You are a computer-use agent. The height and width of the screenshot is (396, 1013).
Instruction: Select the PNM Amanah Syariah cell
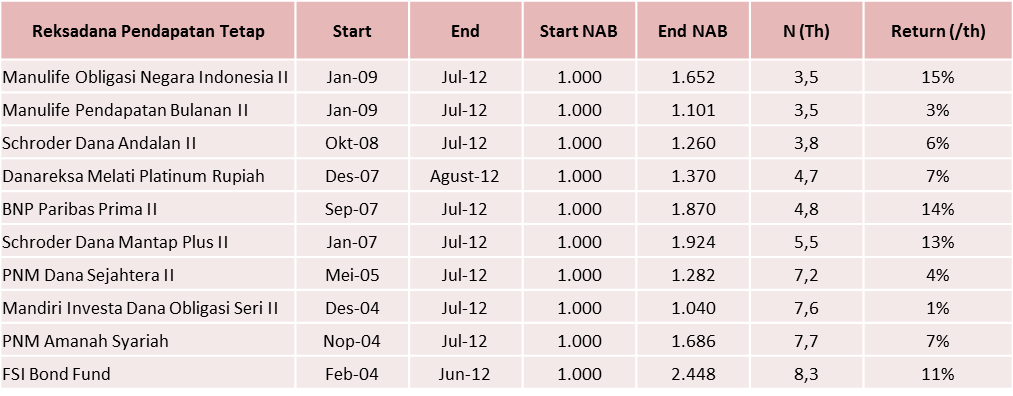pyautogui.click(x=148, y=340)
